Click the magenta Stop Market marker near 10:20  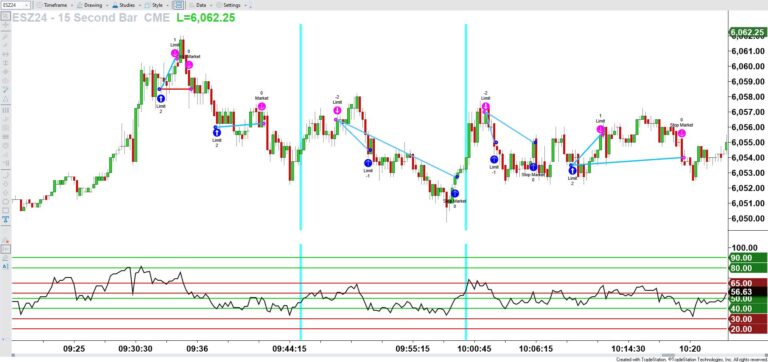click(681, 133)
